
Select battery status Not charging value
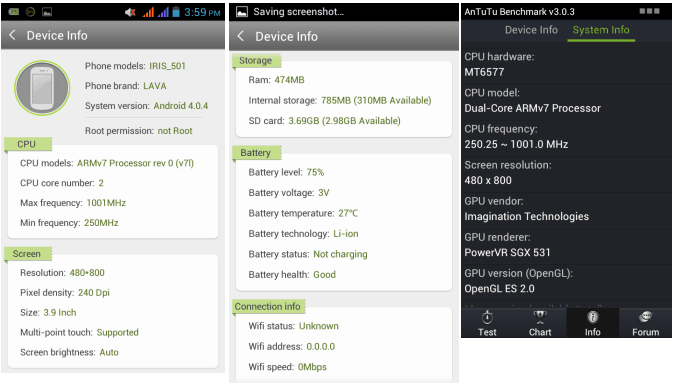(341, 254)
